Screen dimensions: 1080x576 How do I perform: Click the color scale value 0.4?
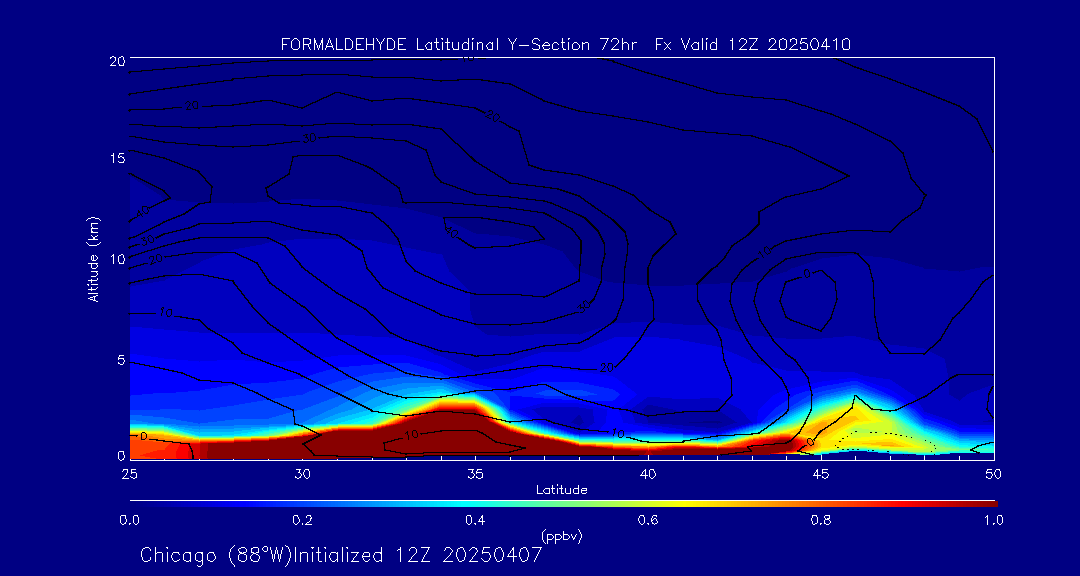point(475,520)
